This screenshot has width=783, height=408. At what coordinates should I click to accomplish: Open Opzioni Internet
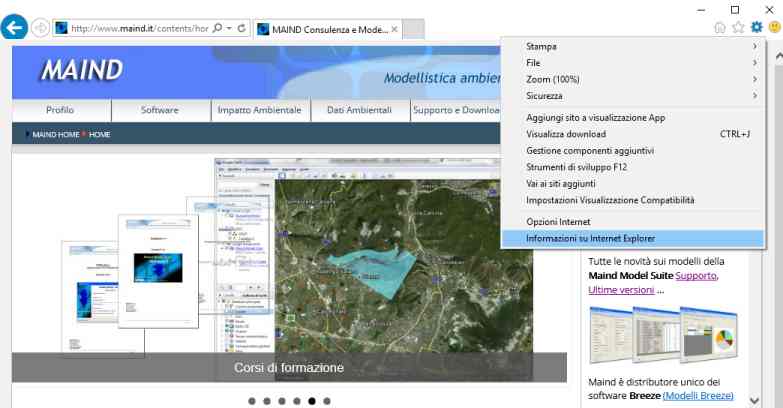click(x=633, y=222)
